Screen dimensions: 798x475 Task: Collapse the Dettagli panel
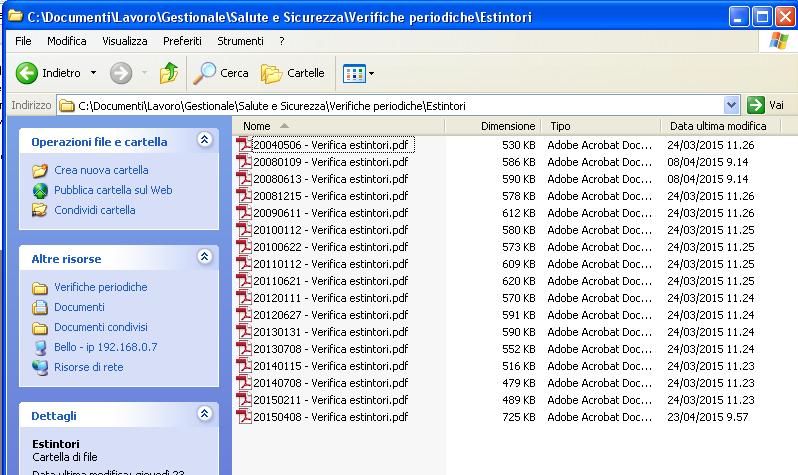click(x=205, y=414)
